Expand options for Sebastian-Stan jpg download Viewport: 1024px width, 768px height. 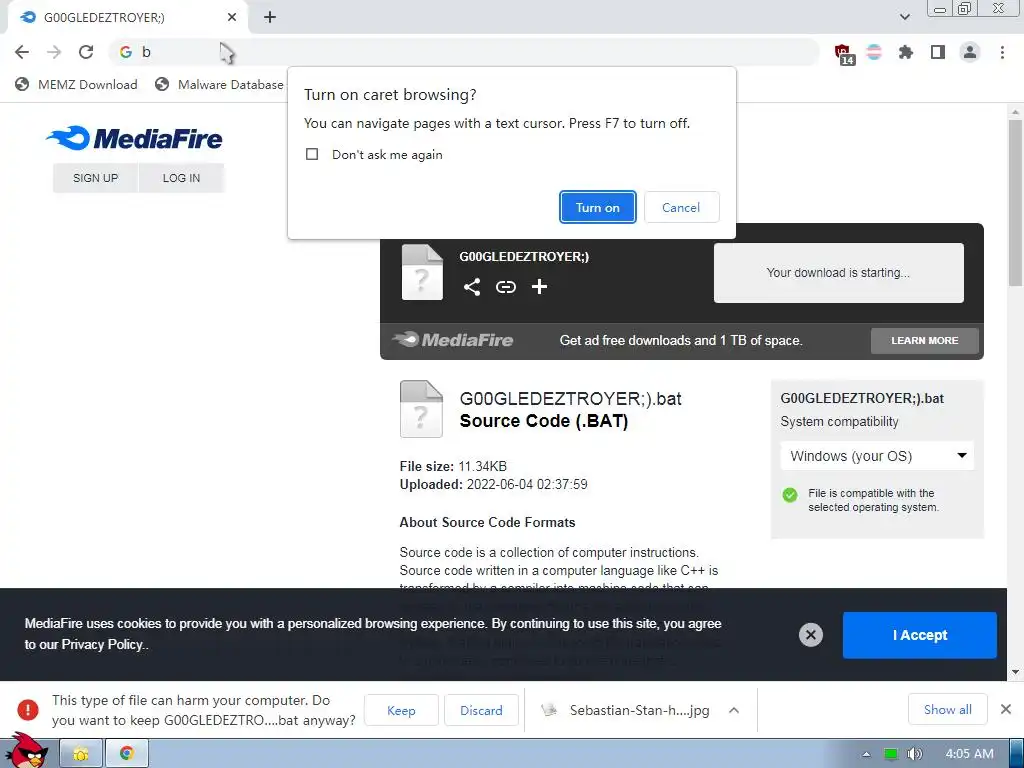pos(734,710)
